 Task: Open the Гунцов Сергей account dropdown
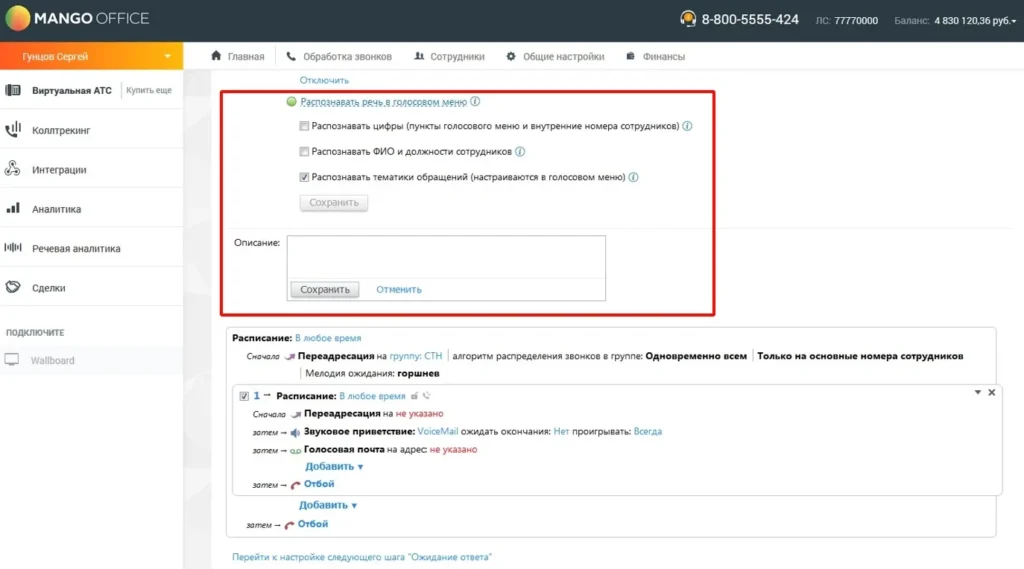click(91, 56)
